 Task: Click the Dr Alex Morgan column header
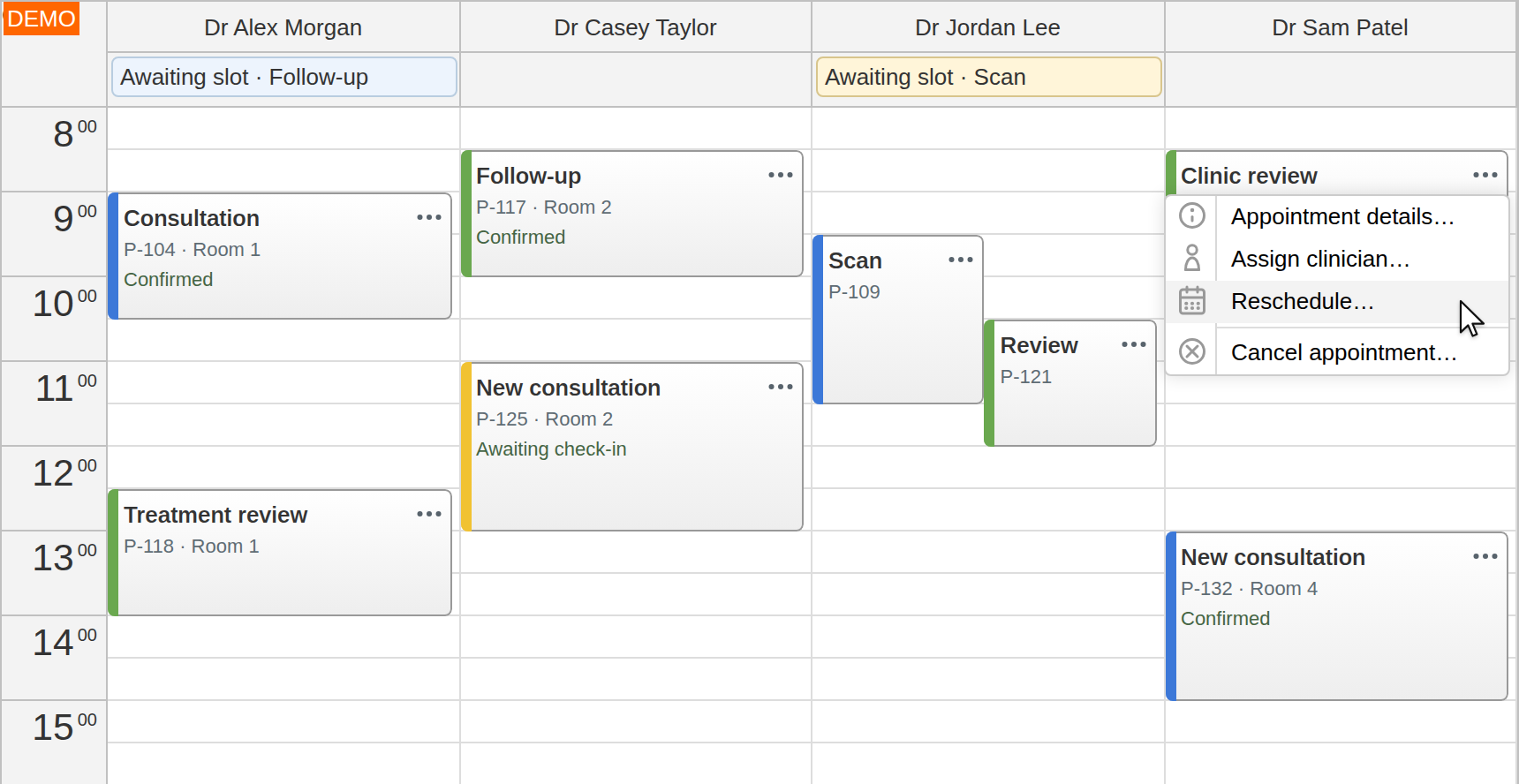(x=283, y=27)
